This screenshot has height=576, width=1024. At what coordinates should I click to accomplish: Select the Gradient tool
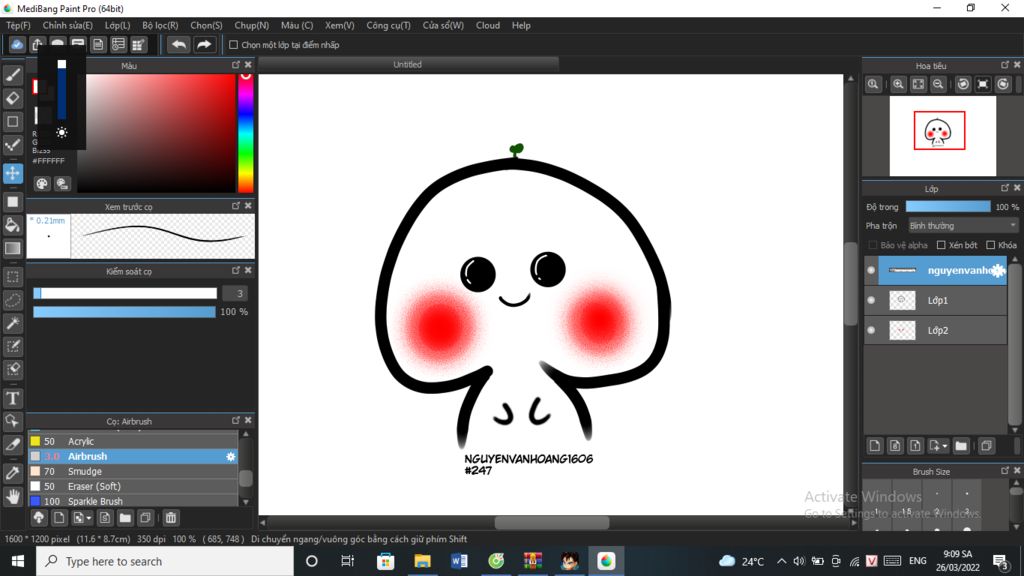[12, 248]
